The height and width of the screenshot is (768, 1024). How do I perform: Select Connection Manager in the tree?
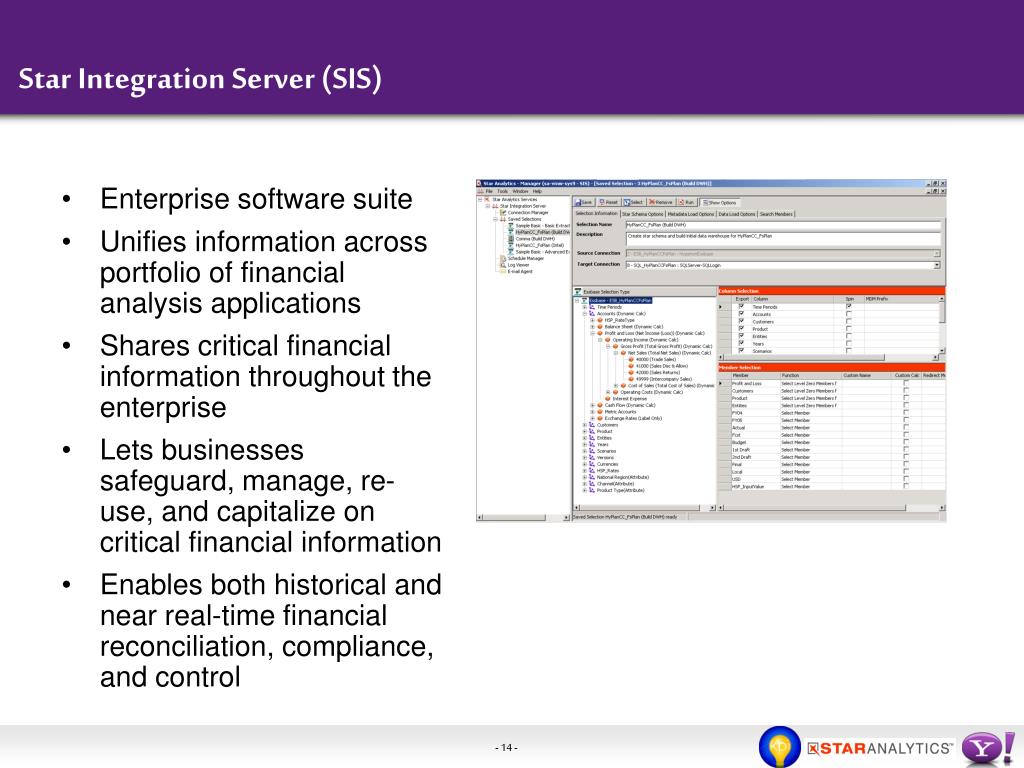[x=528, y=212]
